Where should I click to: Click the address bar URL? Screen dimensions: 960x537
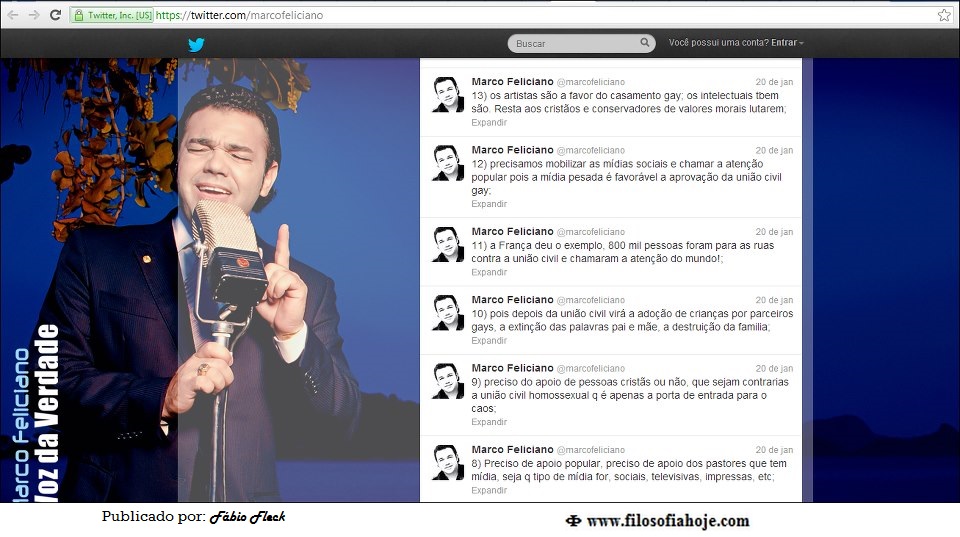(x=240, y=16)
